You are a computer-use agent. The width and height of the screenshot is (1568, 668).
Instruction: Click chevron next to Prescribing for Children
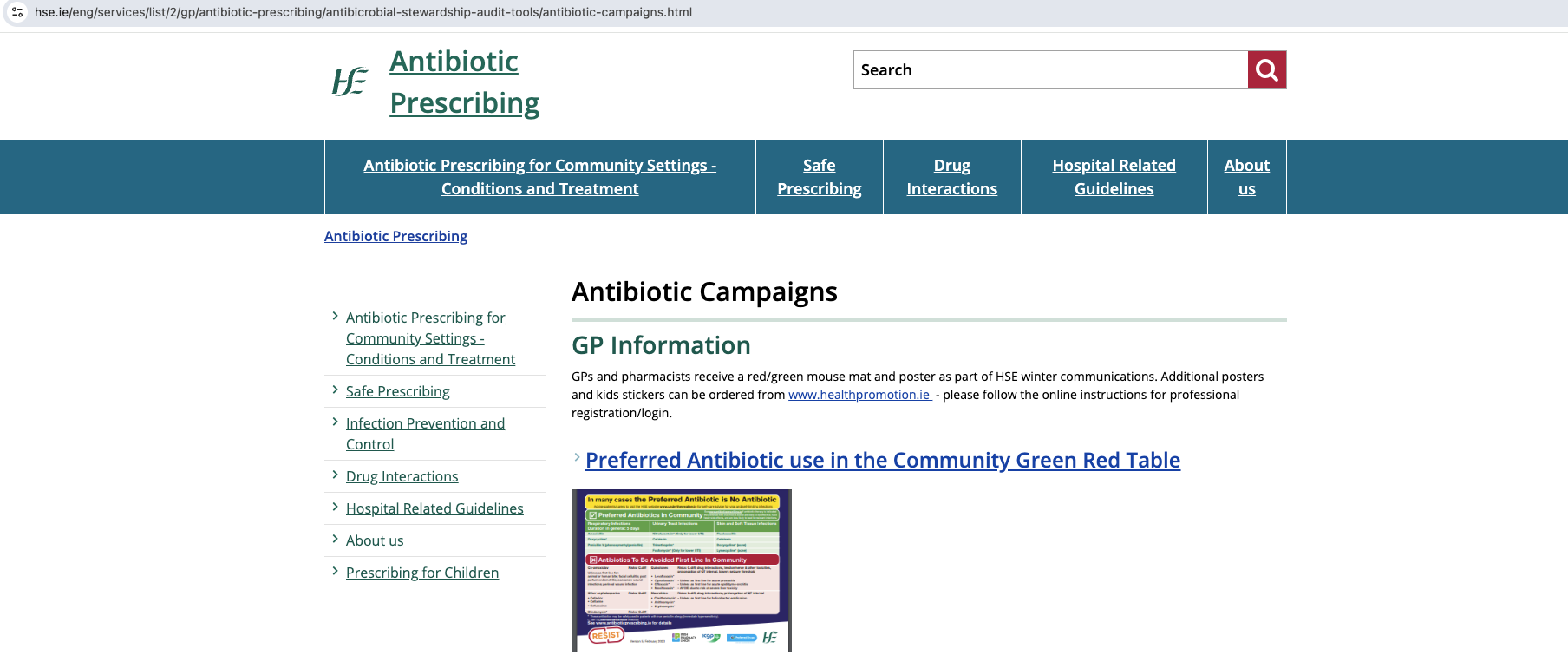pyautogui.click(x=335, y=572)
